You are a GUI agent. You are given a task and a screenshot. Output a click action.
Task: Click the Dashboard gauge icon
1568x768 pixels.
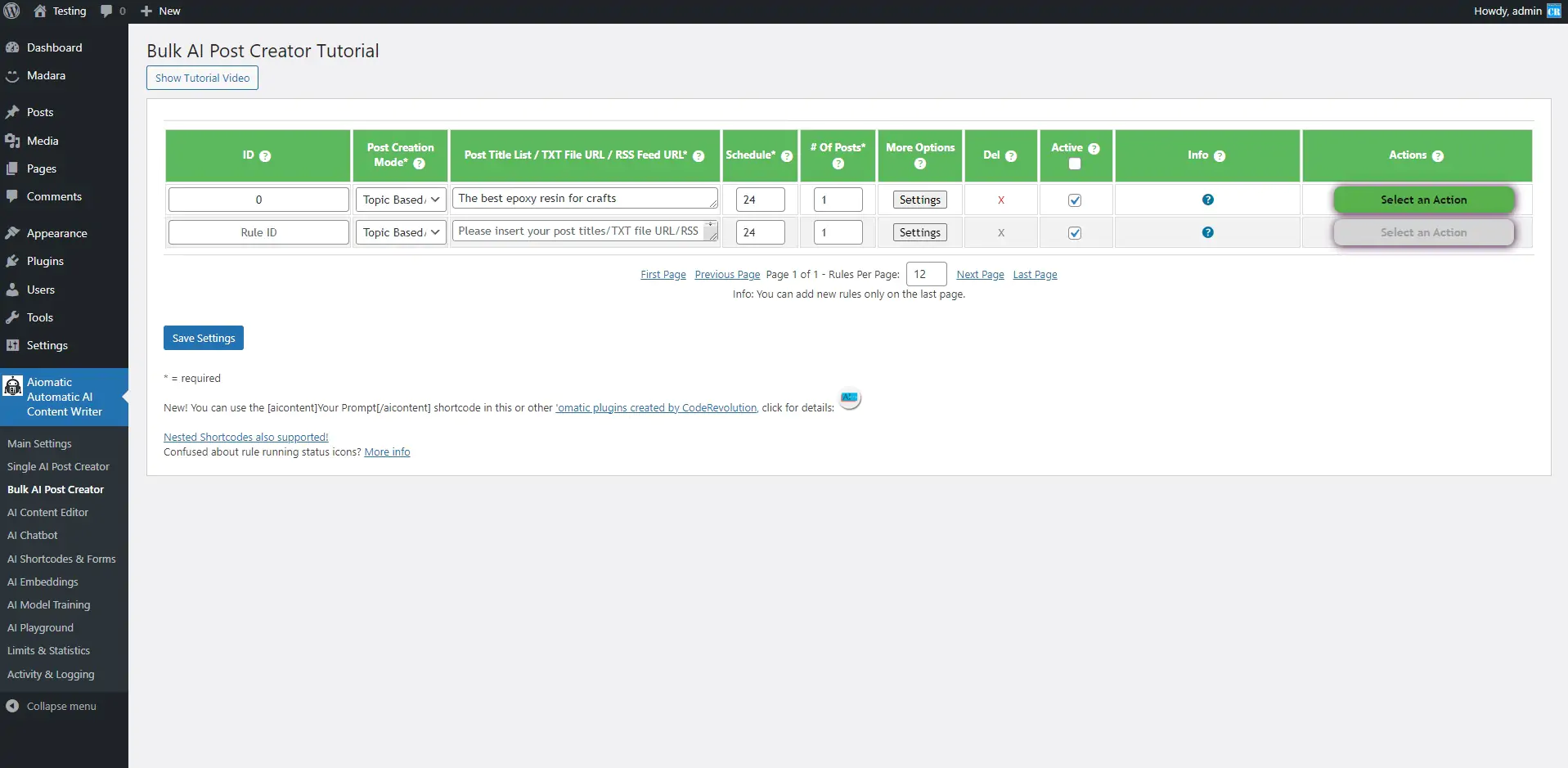click(x=12, y=47)
